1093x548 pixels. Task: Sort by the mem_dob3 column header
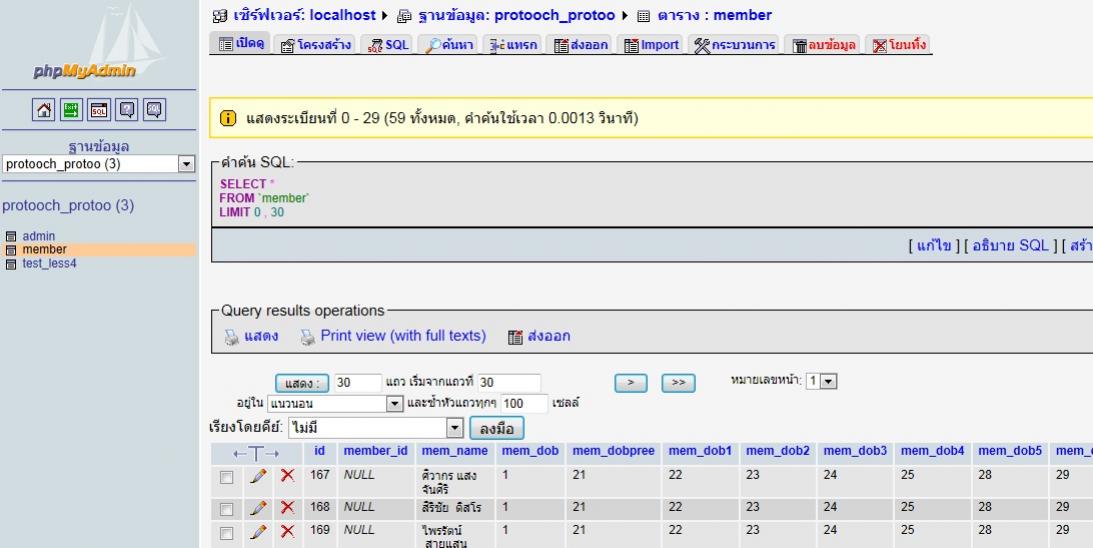(x=855, y=451)
